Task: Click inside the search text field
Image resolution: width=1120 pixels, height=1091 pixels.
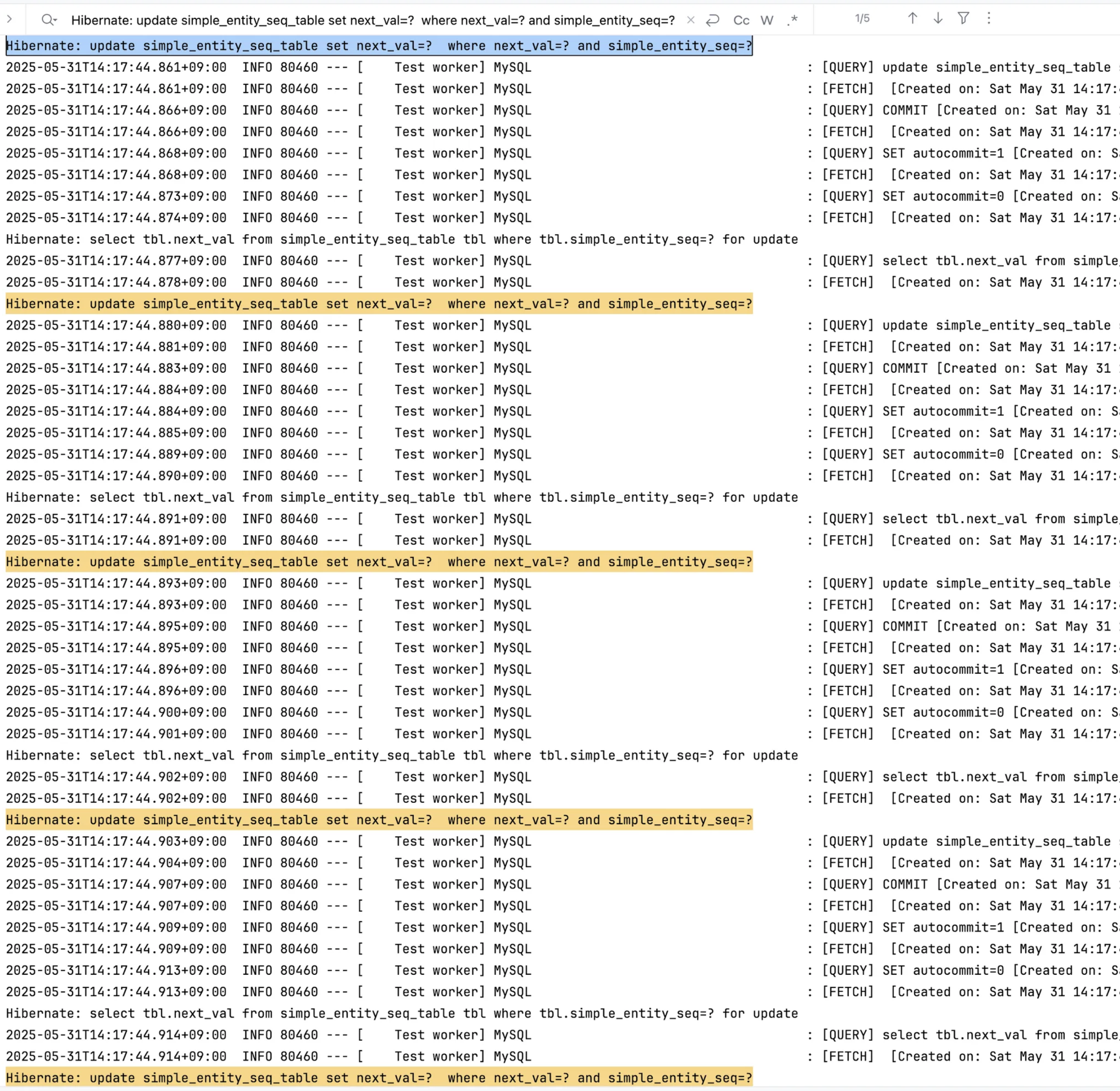Action: coord(373,21)
